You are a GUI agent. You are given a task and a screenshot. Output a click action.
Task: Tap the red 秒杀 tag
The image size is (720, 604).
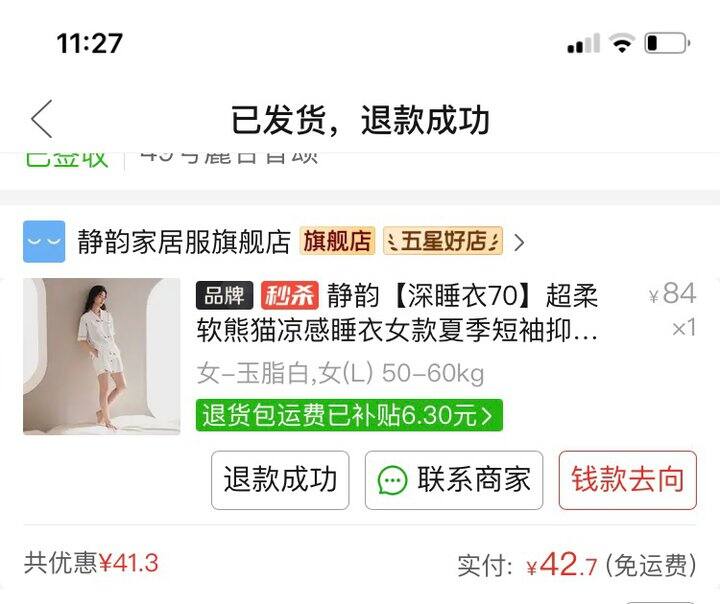[x=290, y=295]
